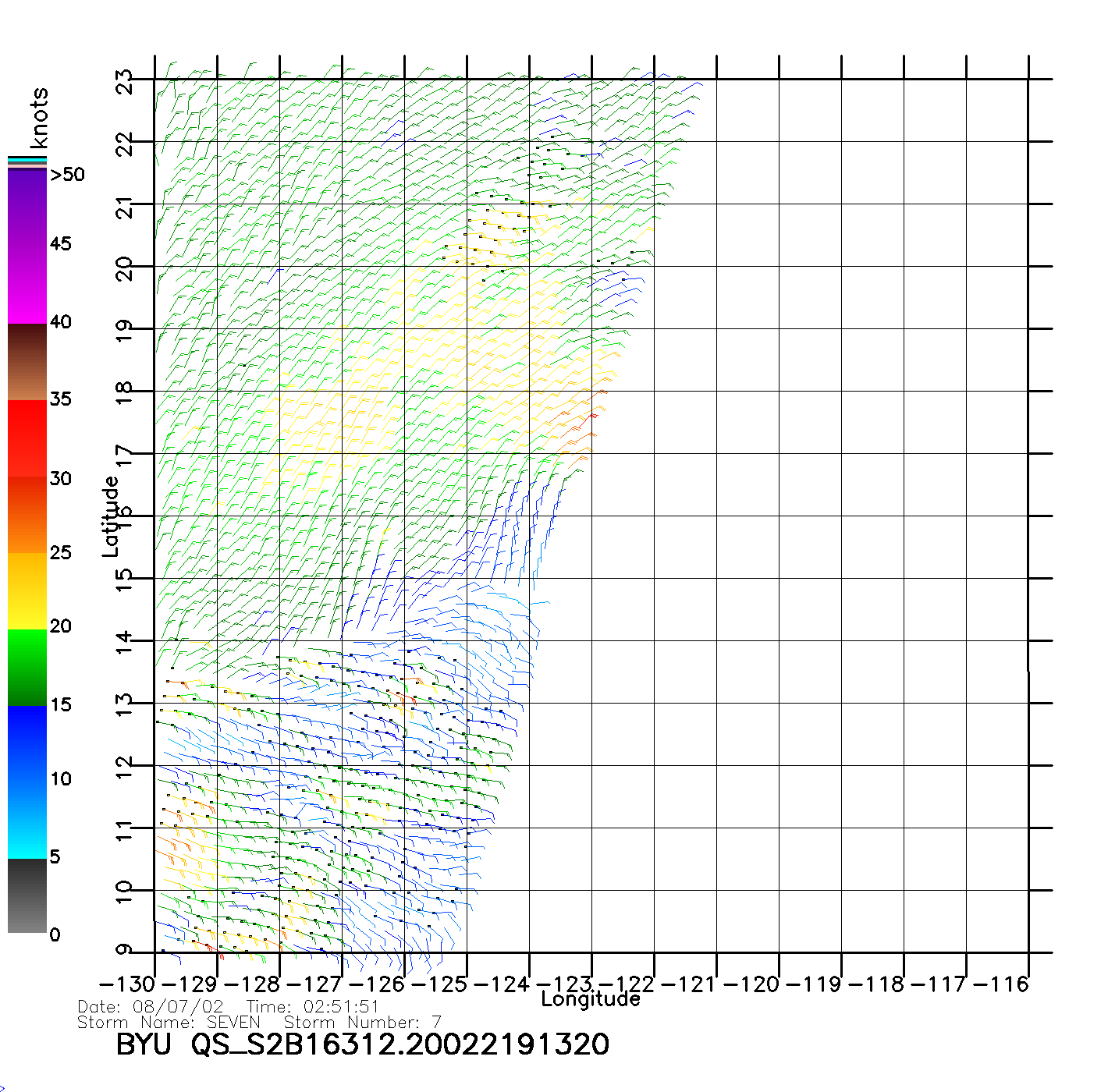The height and width of the screenshot is (1092, 1108).
Task: Pick the gray 0–5 knots legend band
Action: click(x=27, y=895)
